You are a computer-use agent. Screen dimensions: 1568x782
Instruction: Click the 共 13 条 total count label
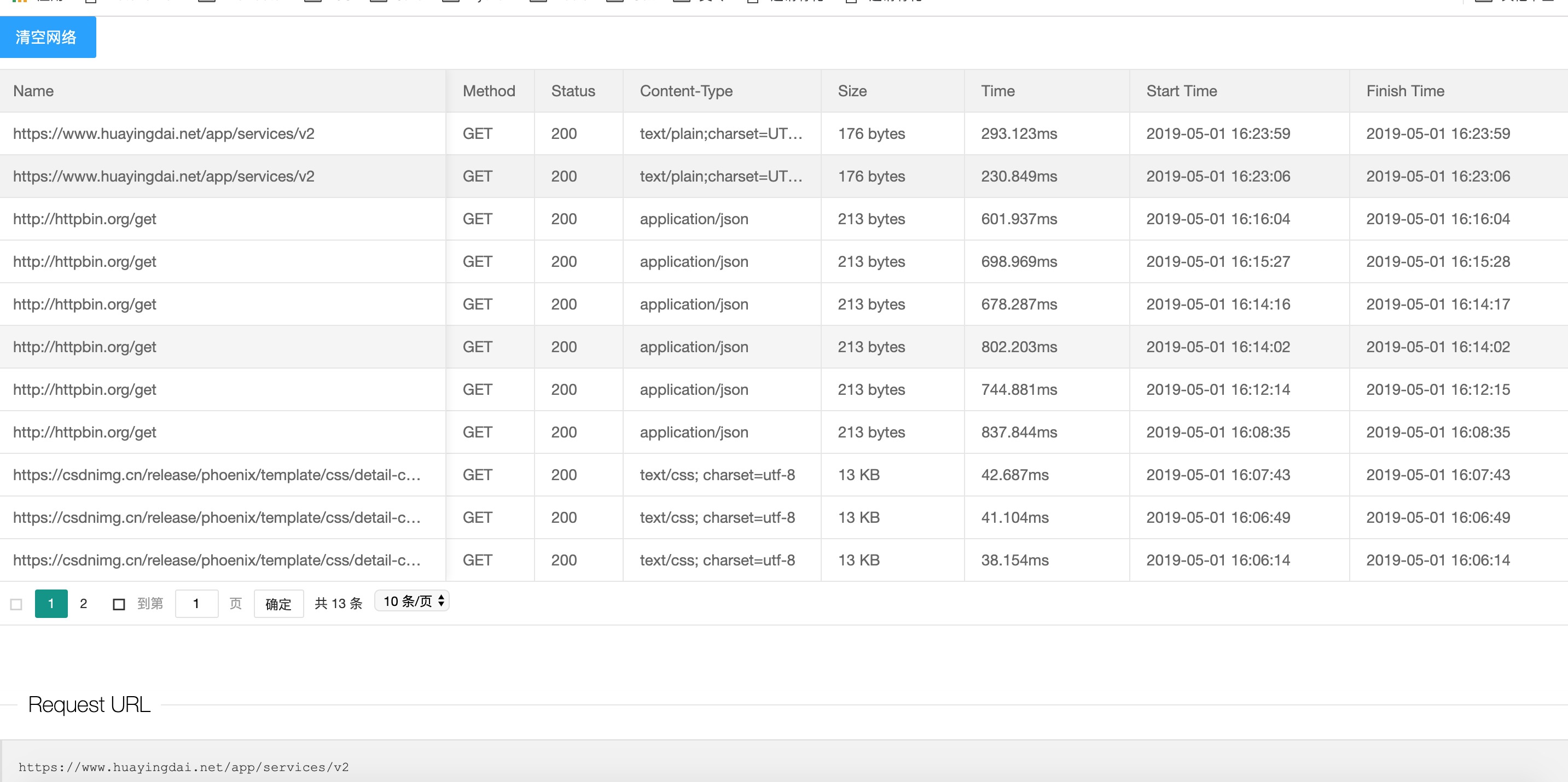(x=339, y=603)
